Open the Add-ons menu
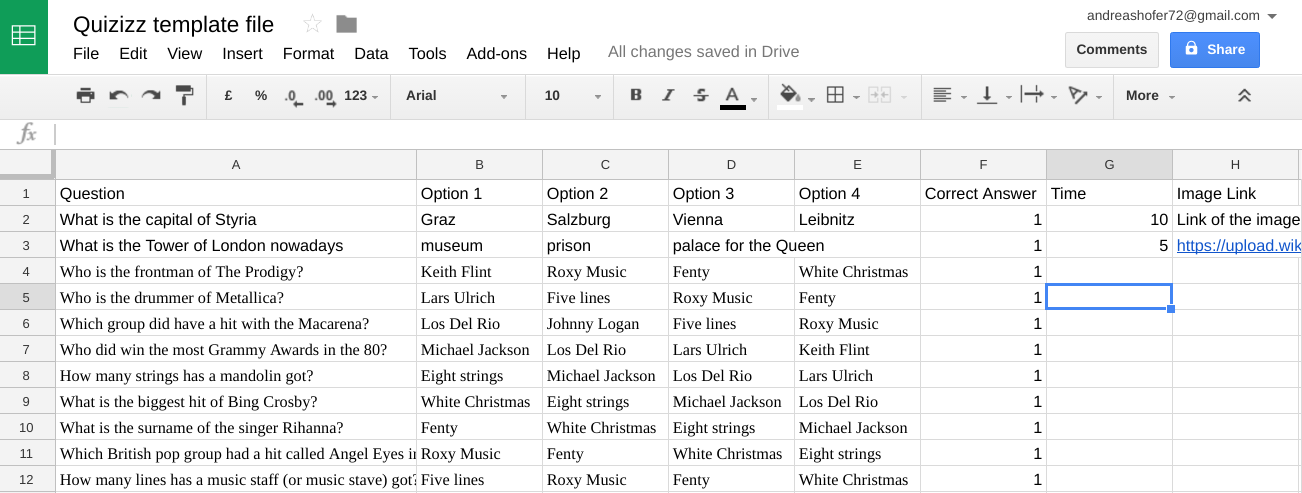Image resolution: width=1302 pixels, height=493 pixels. [x=496, y=53]
